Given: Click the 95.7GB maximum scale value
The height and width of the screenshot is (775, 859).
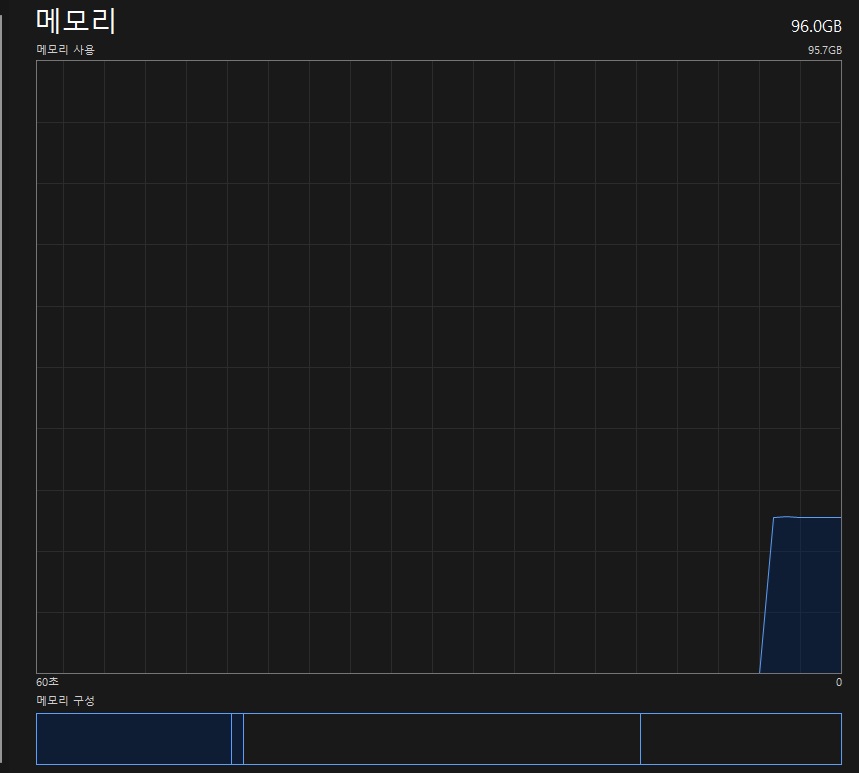Looking at the screenshot, I should click(x=824, y=50).
